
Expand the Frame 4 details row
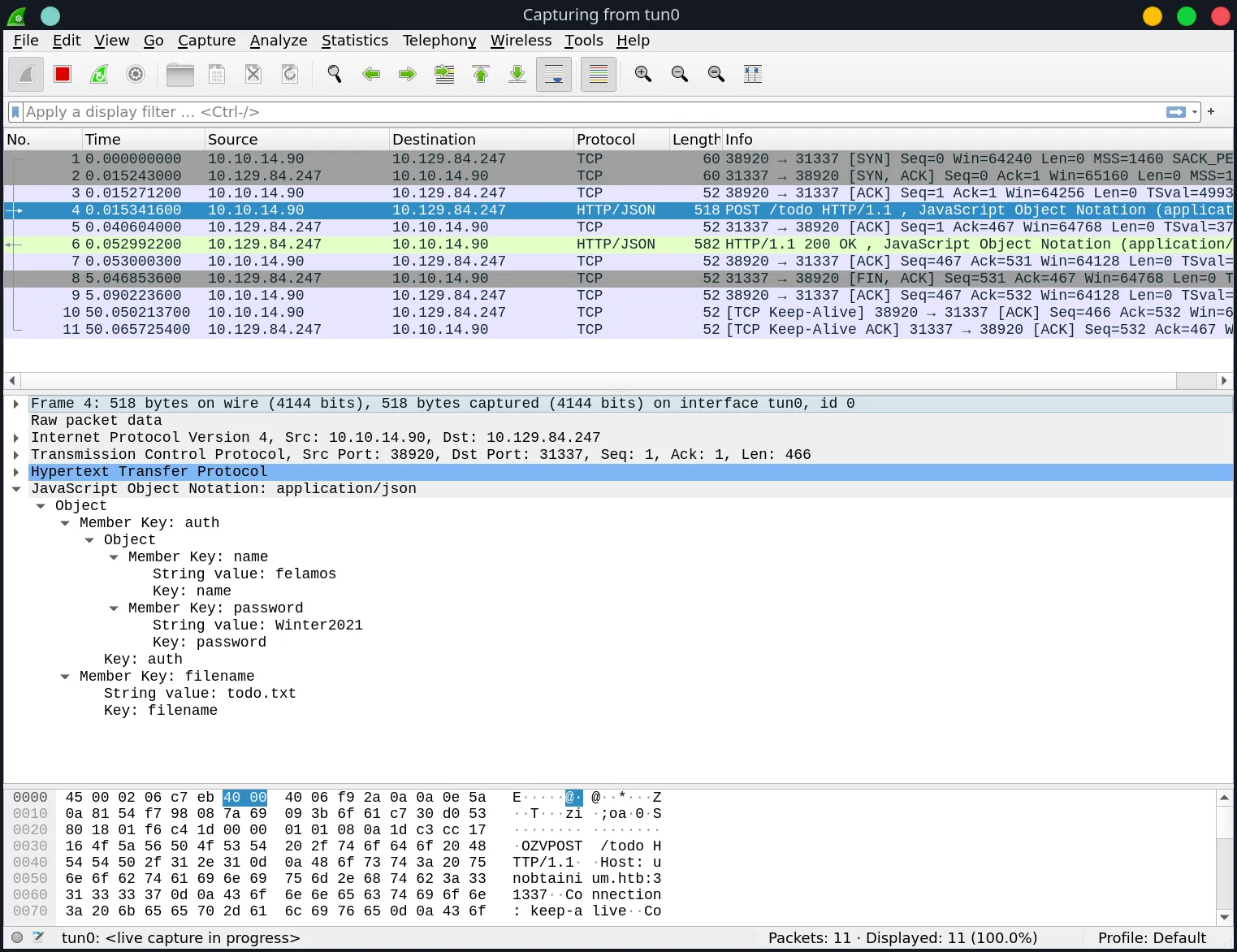(16, 404)
